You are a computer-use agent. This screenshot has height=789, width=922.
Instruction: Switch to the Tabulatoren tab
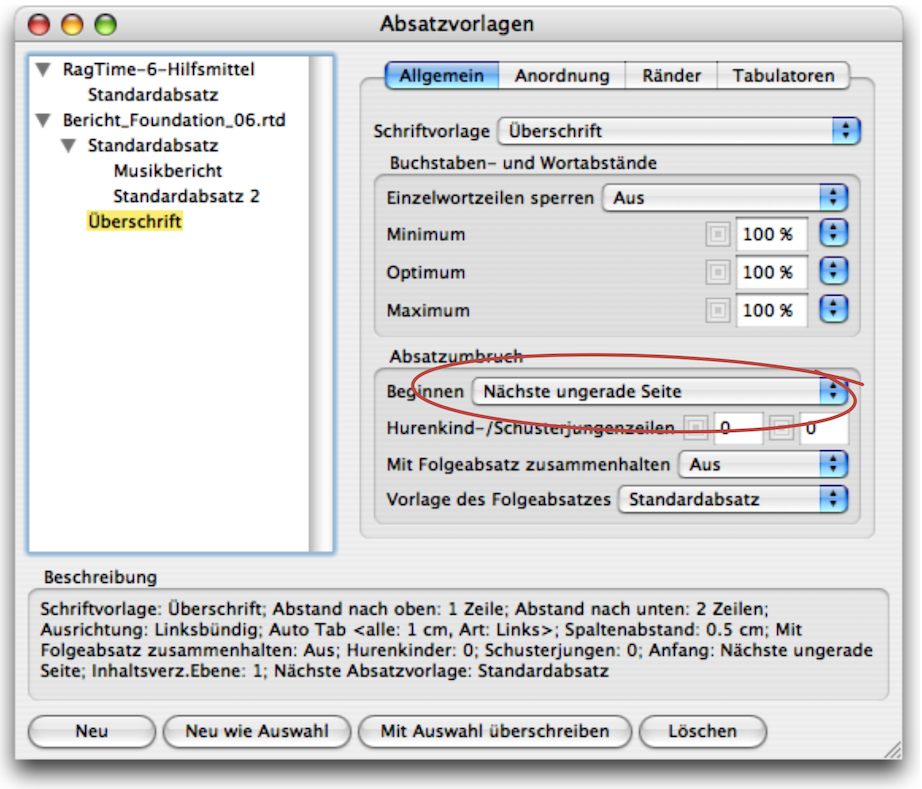pos(785,76)
